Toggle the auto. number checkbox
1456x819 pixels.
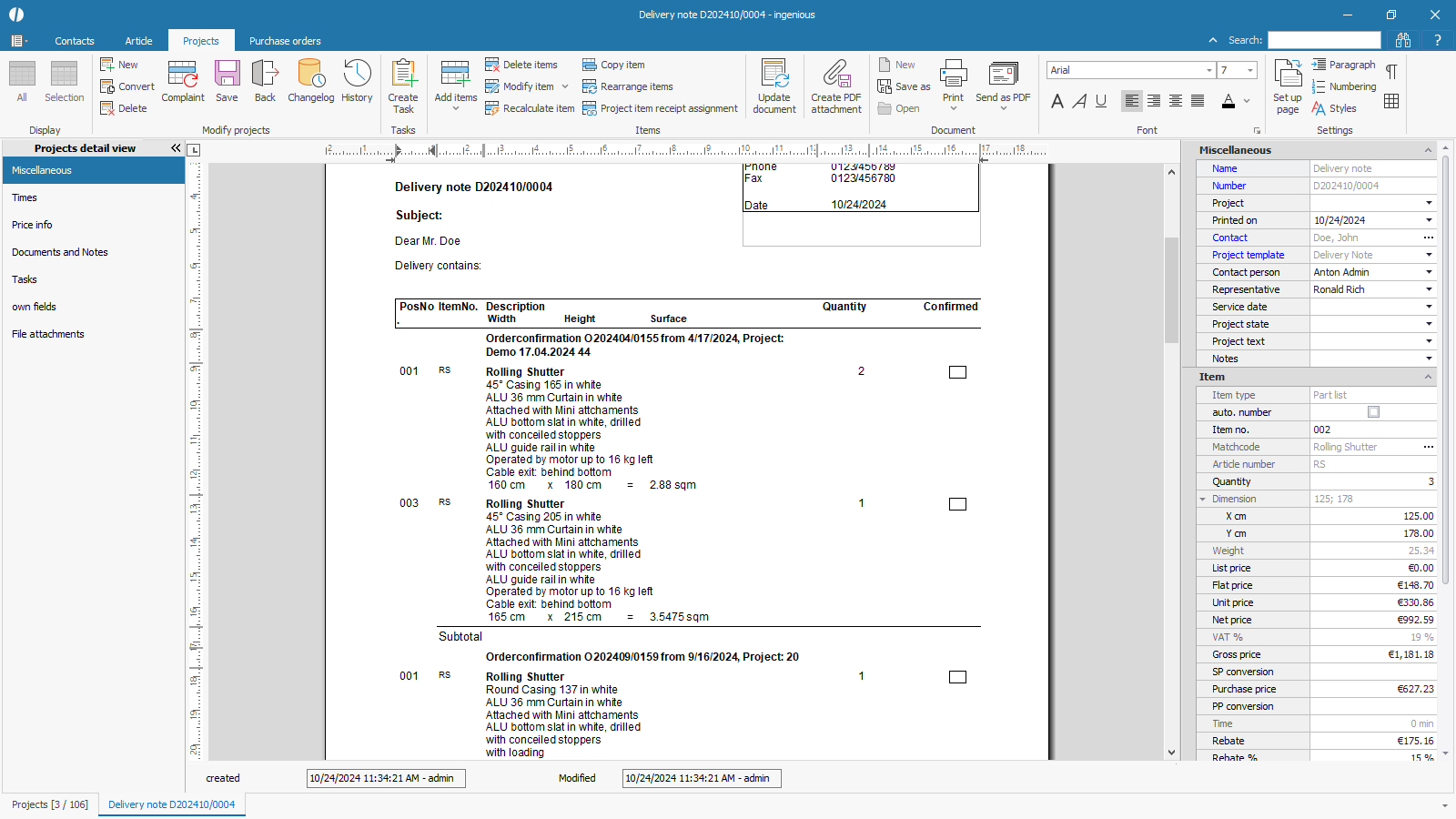point(1373,412)
